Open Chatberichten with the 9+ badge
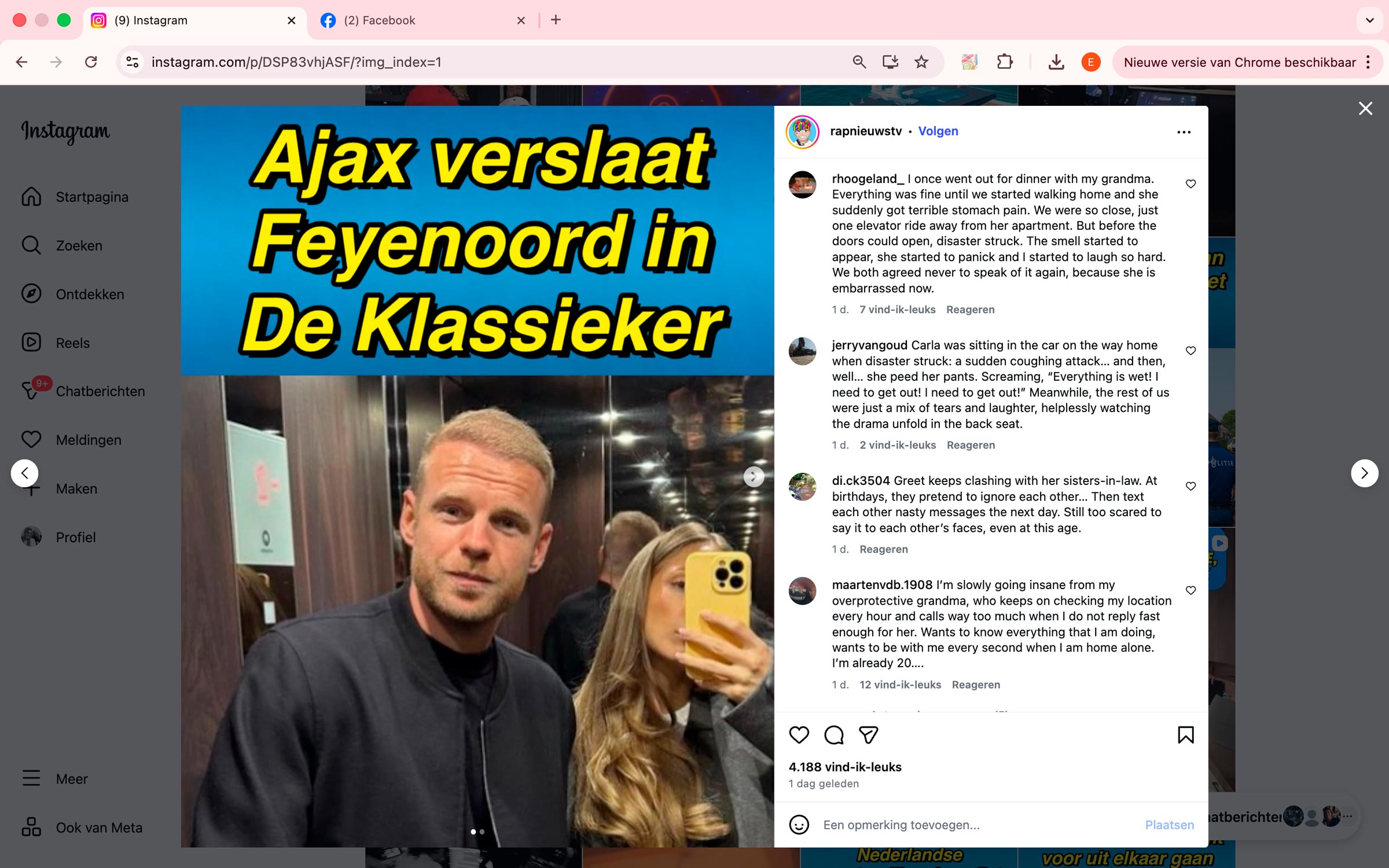The width and height of the screenshot is (1389, 868). 83,391
